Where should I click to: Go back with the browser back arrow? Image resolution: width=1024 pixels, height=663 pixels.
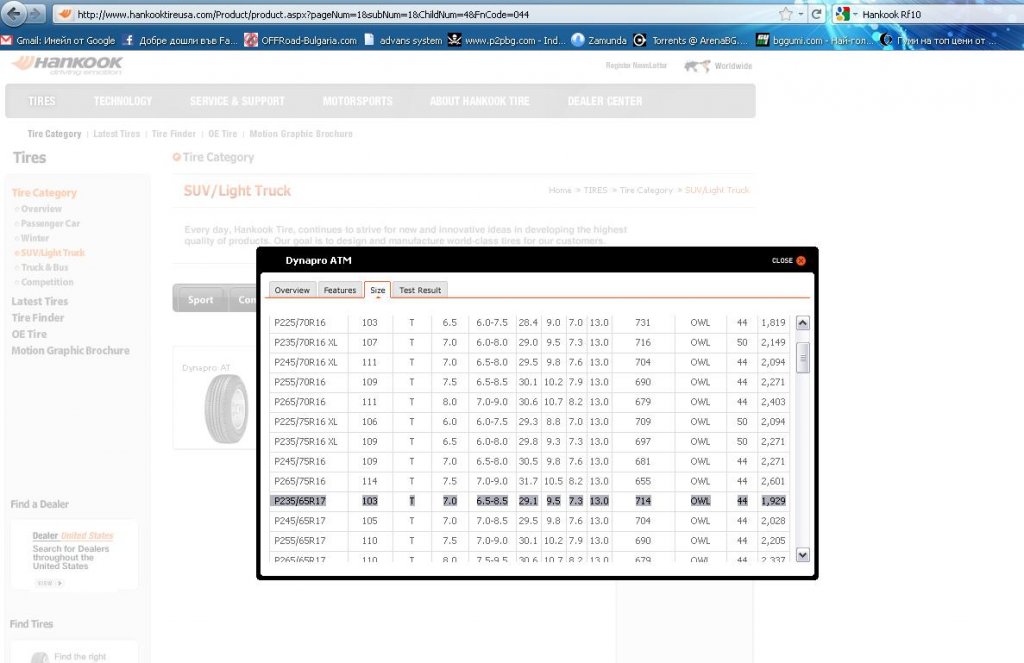[14, 13]
